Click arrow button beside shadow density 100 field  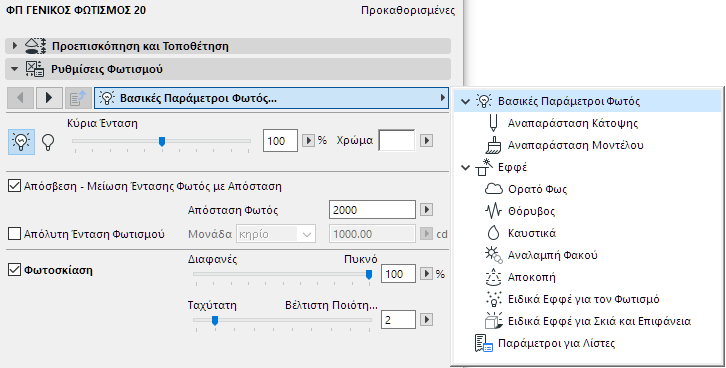coord(426,274)
